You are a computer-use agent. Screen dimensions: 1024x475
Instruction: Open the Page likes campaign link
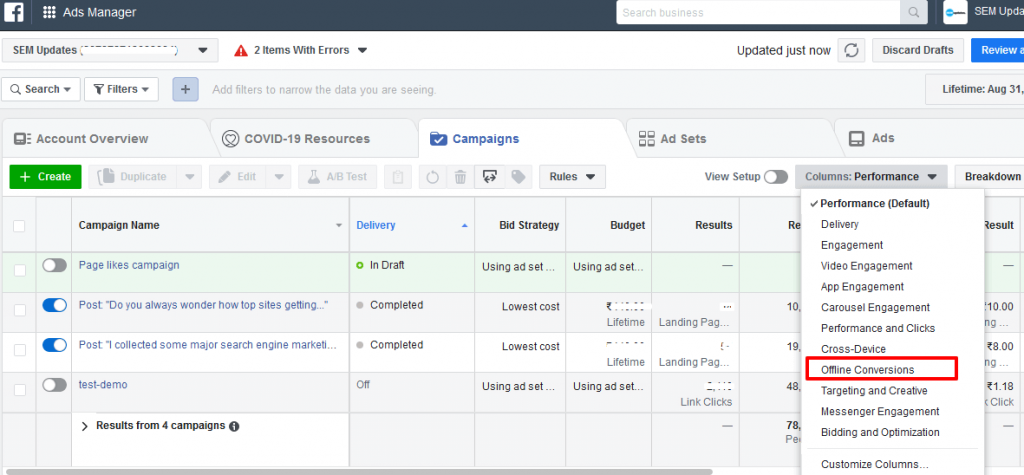[x=129, y=265]
